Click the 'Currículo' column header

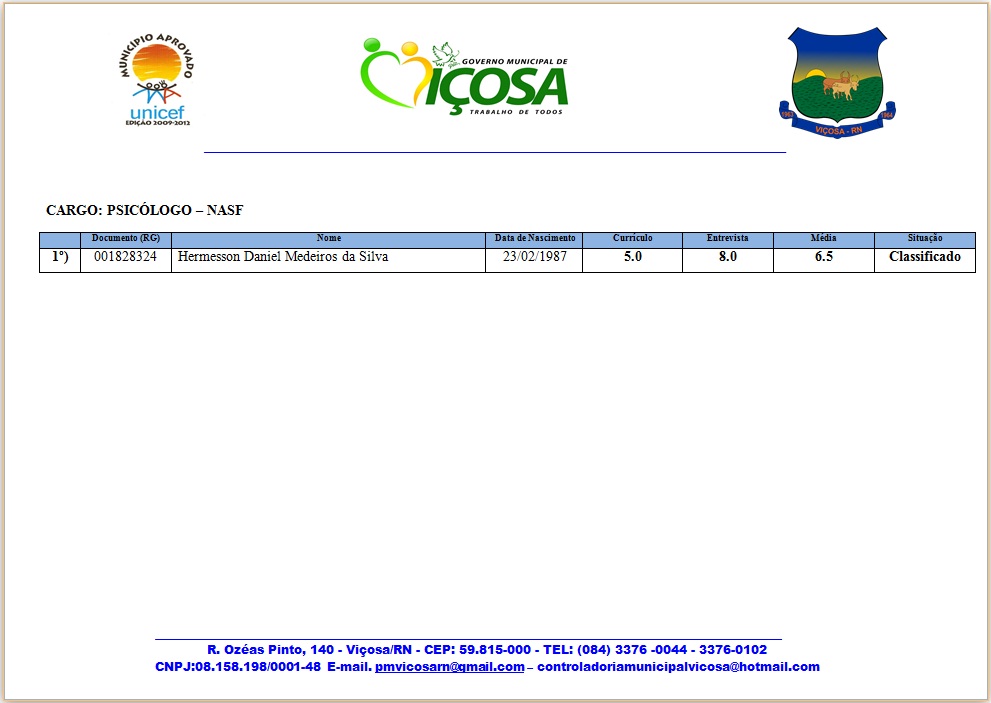point(633,238)
